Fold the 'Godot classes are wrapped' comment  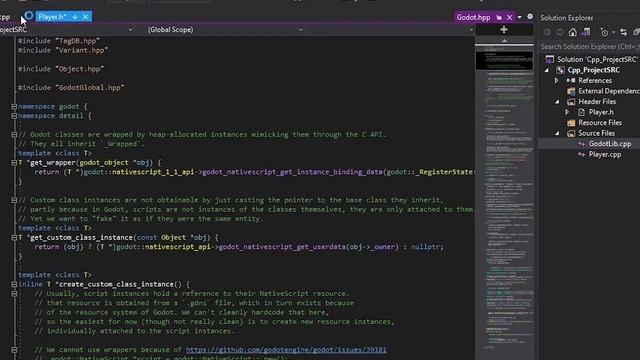click(14, 134)
